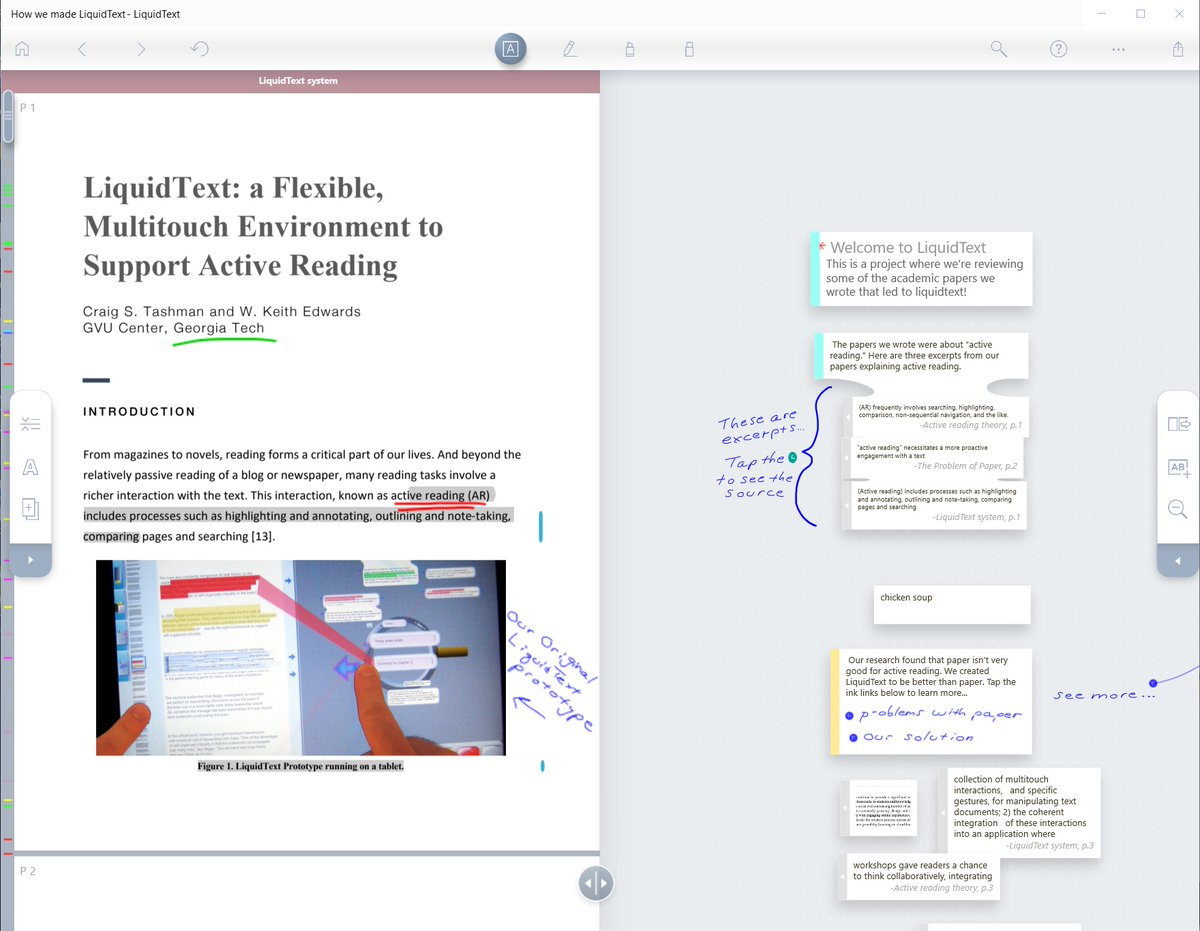Viewport: 1200px width, 931px height.
Task: Click the pane divider split handle
Action: point(595,883)
